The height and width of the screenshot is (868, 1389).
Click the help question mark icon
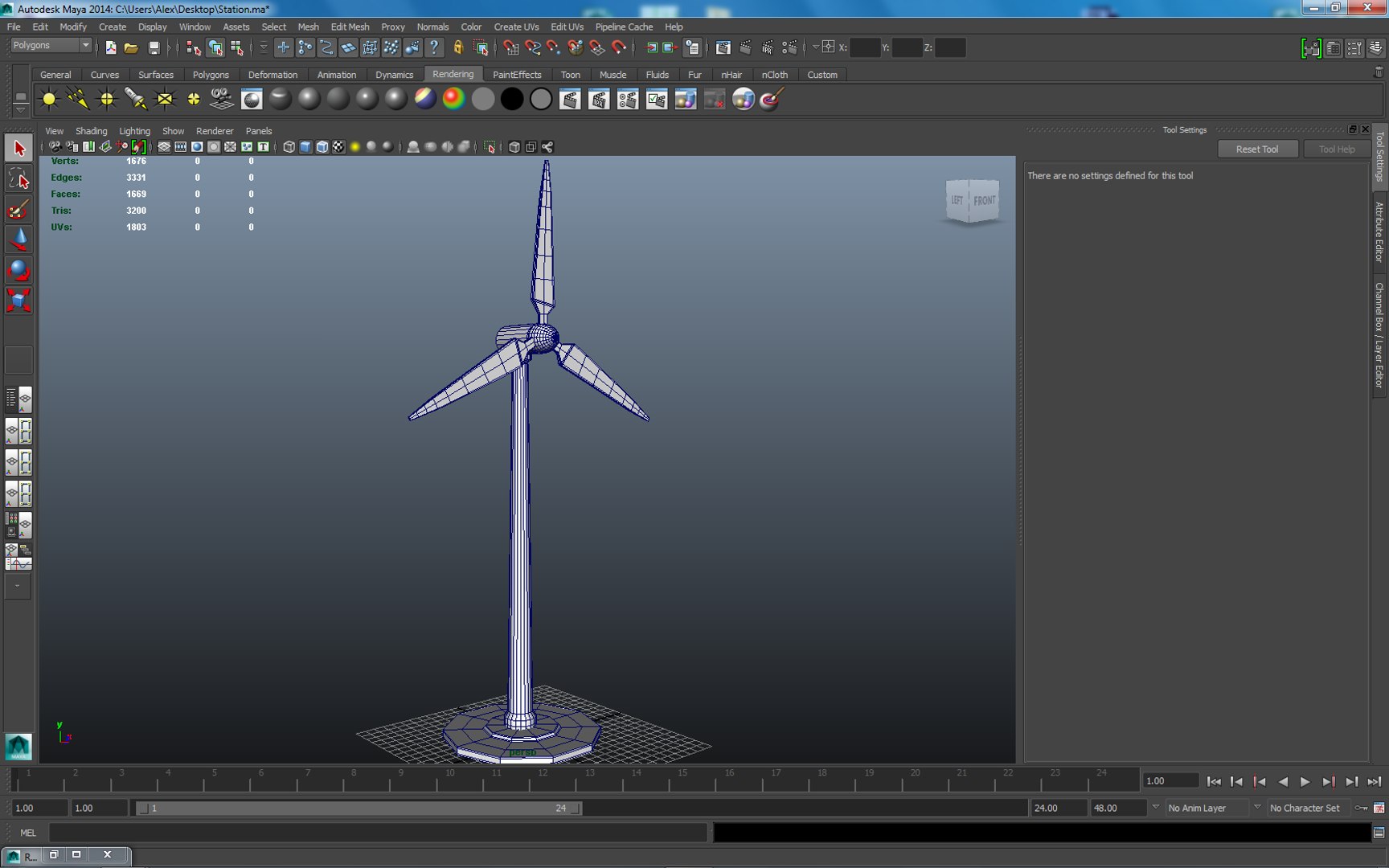tap(434, 47)
